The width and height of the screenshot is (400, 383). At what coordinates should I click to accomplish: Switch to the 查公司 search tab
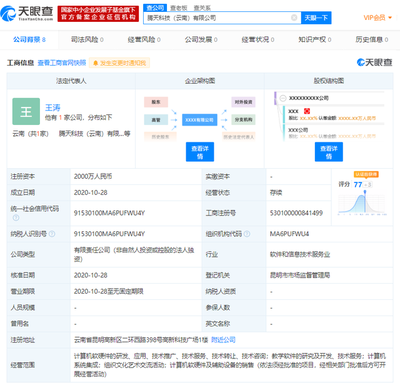click(x=155, y=8)
